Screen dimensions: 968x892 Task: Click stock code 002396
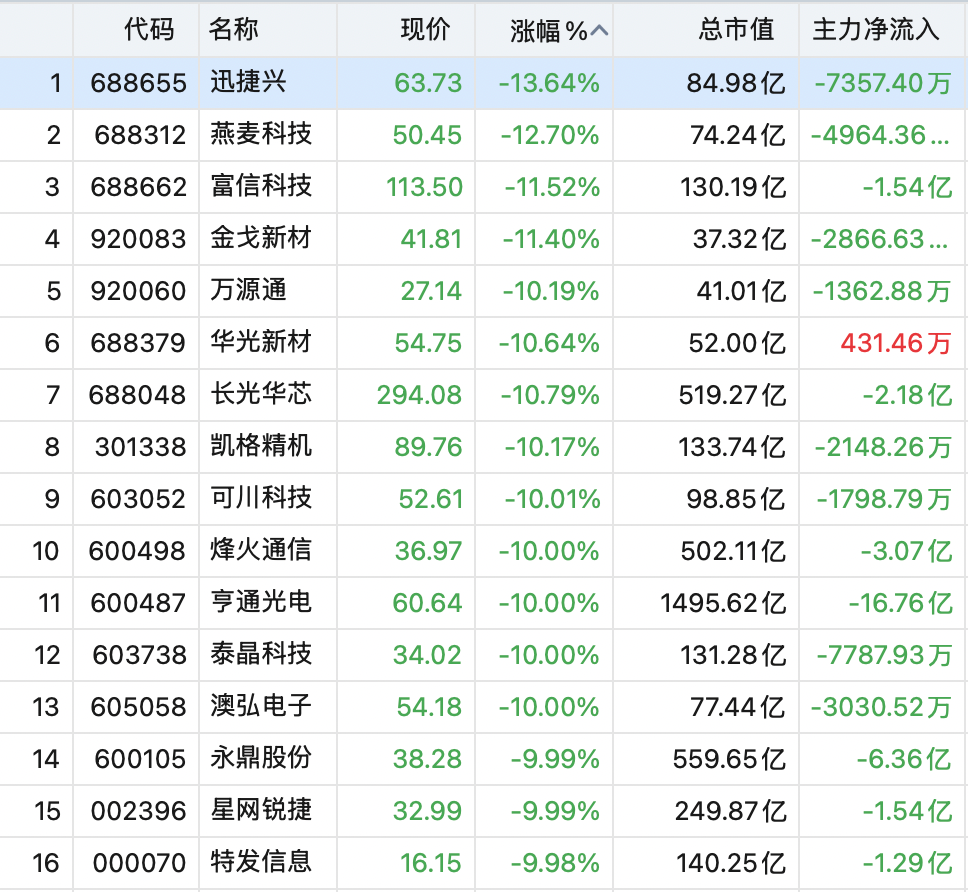coord(138,811)
